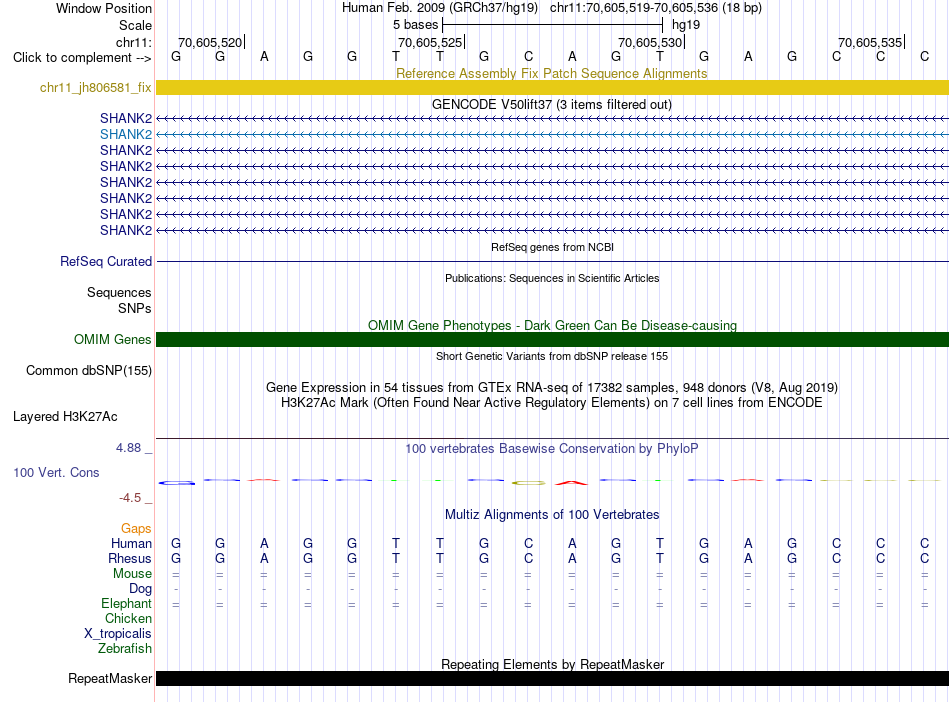Click the last SHANK2 transcript arrow line

point(552,230)
